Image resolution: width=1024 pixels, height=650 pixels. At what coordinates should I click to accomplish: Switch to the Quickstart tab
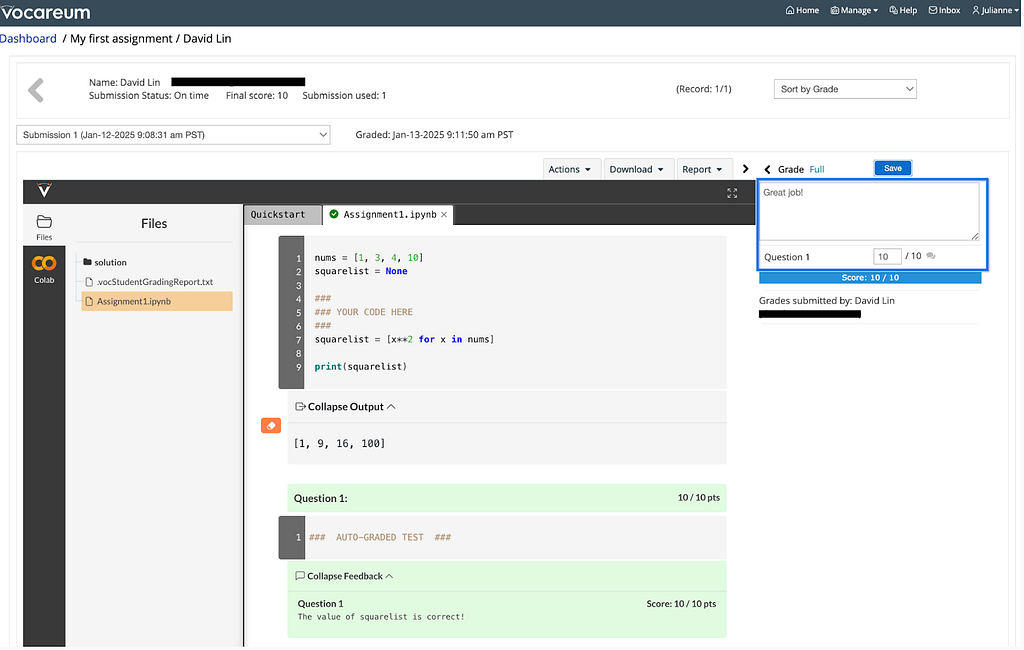pyautogui.click(x=278, y=214)
